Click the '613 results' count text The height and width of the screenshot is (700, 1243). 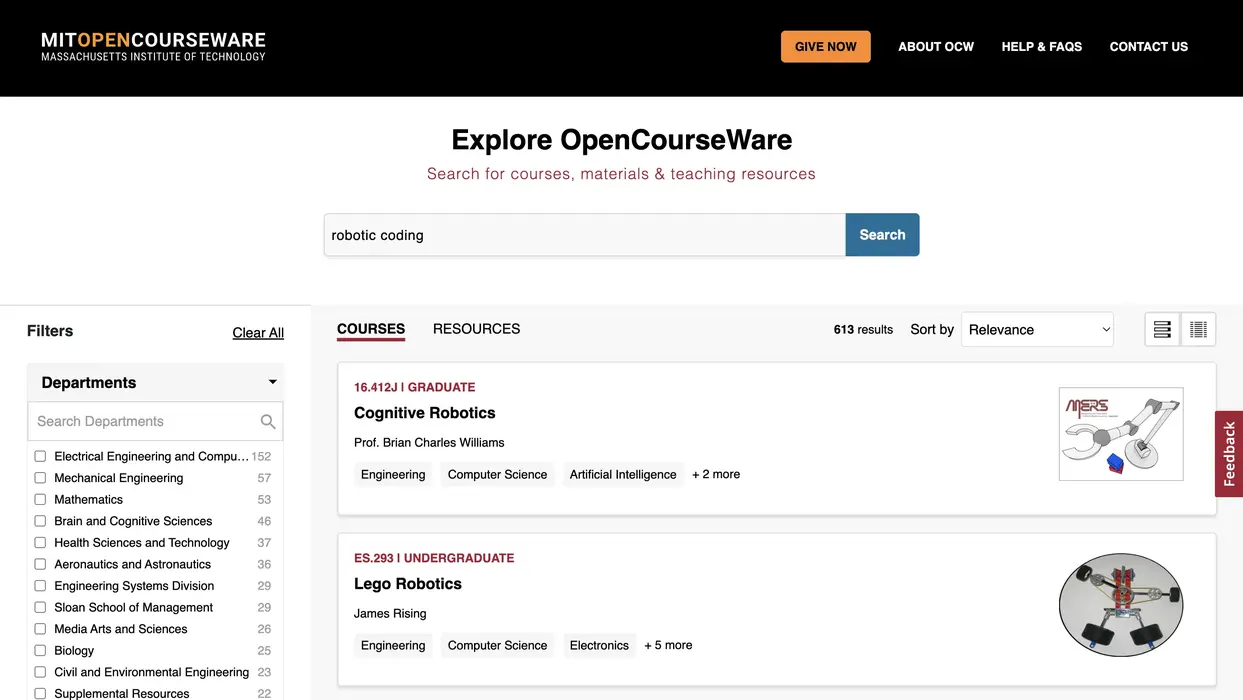point(863,330)
